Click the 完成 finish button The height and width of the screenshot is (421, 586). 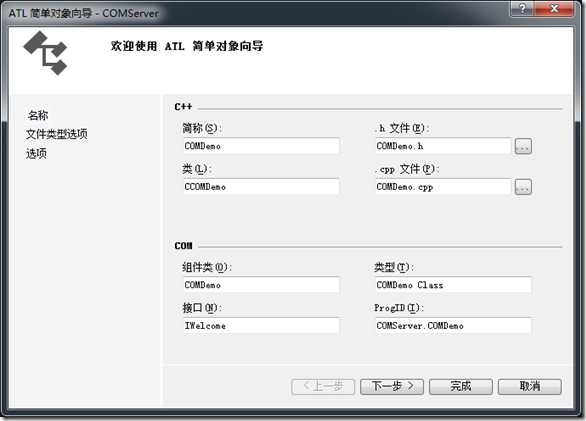pos(461,386)
